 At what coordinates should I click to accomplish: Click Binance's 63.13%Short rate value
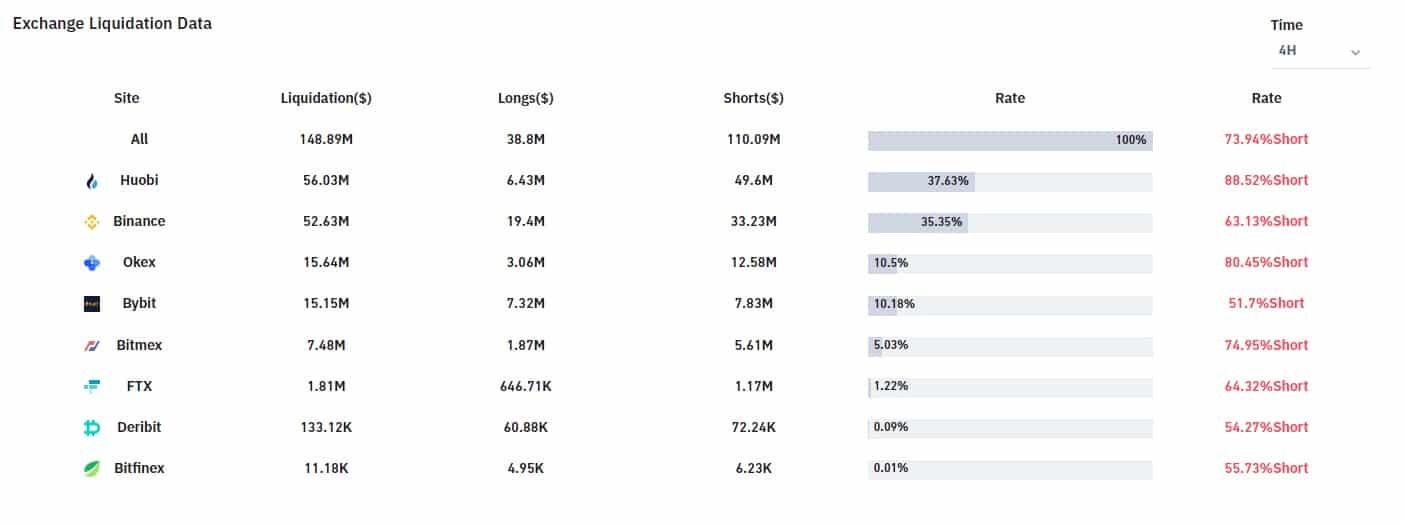(x=1266, y=221)
